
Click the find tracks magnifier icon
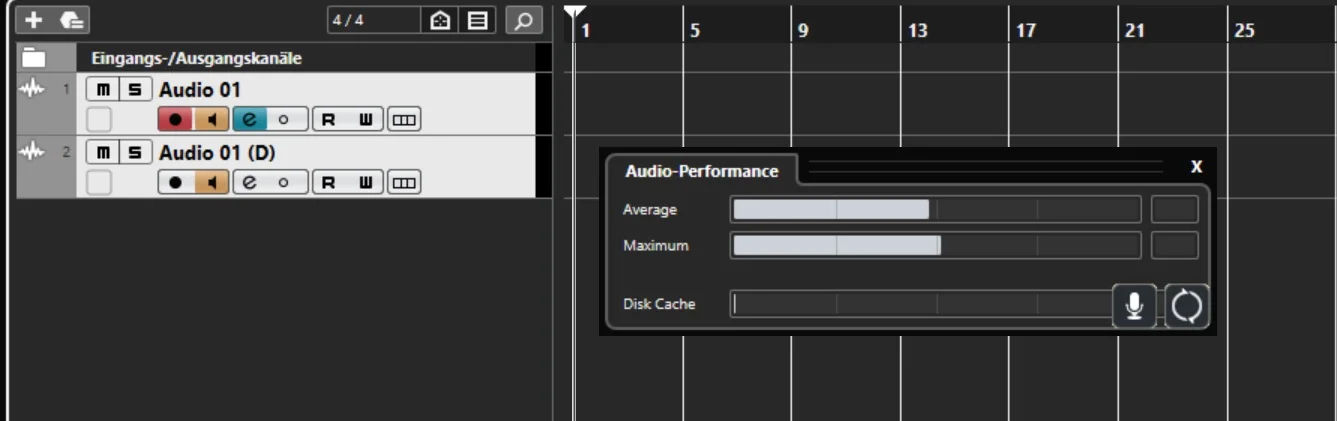pyautogui.click(x=524, y=20)
